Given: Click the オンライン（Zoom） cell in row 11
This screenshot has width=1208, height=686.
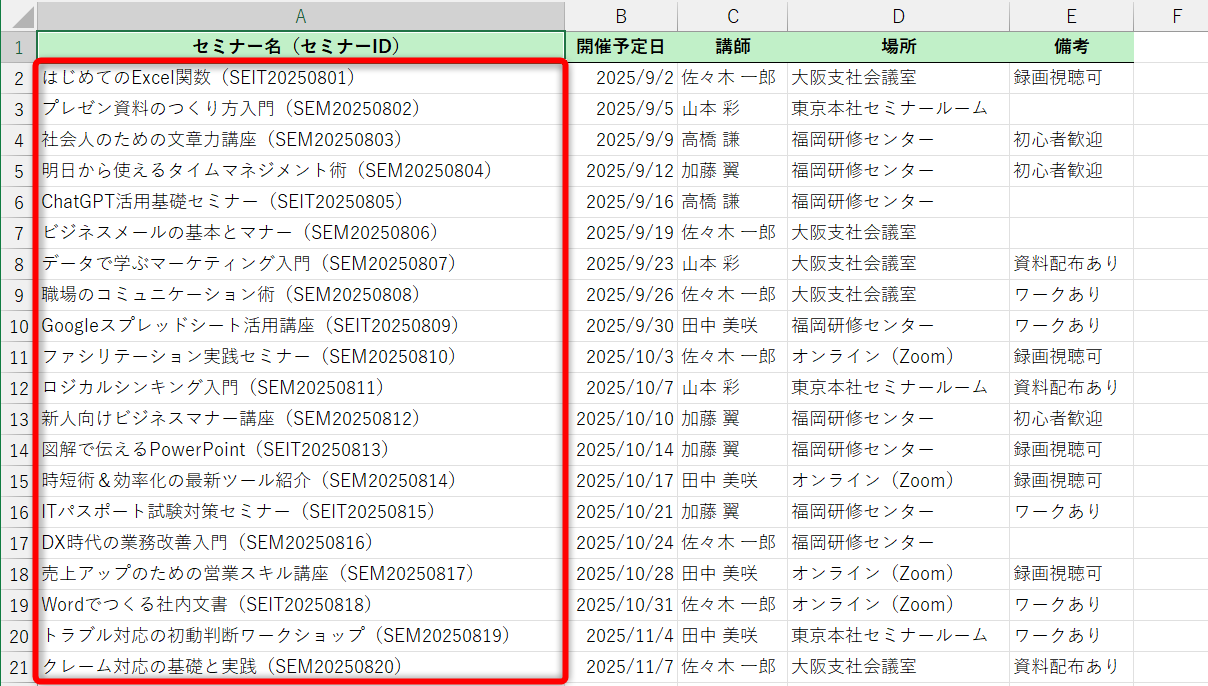Looking at the screenshot, I should 898,356.
